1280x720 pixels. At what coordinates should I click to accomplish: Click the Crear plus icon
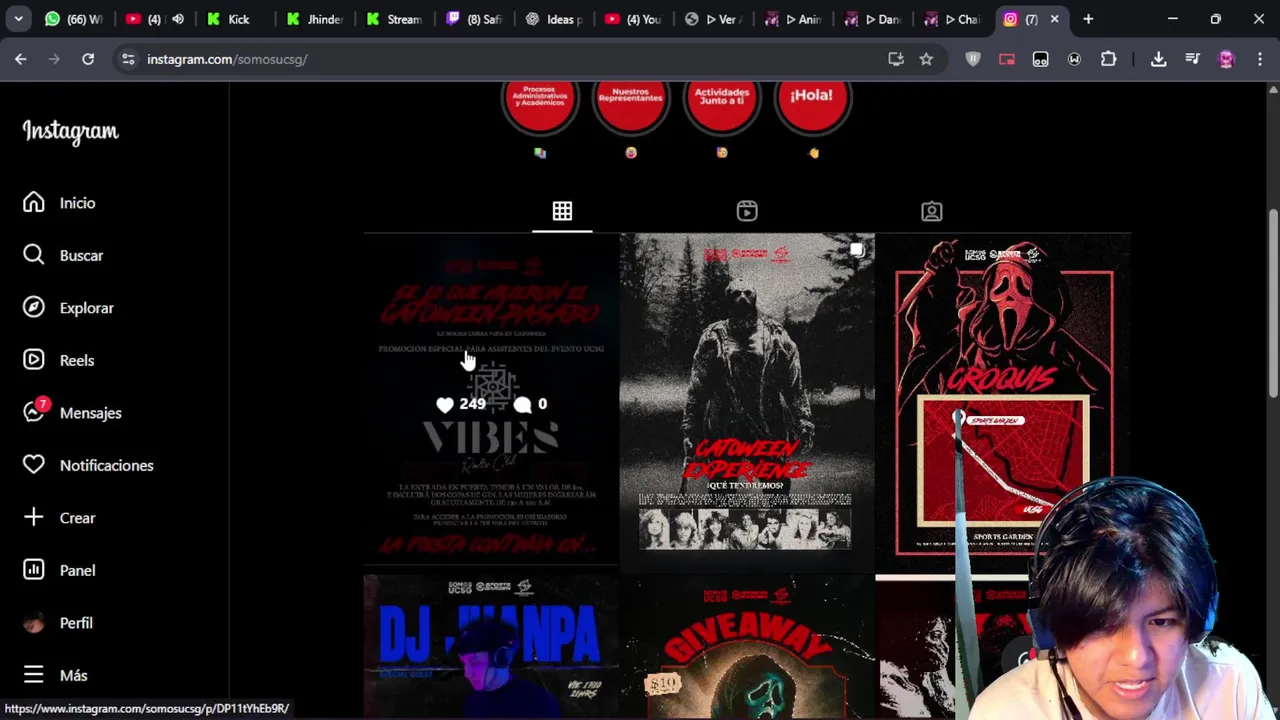34,517
